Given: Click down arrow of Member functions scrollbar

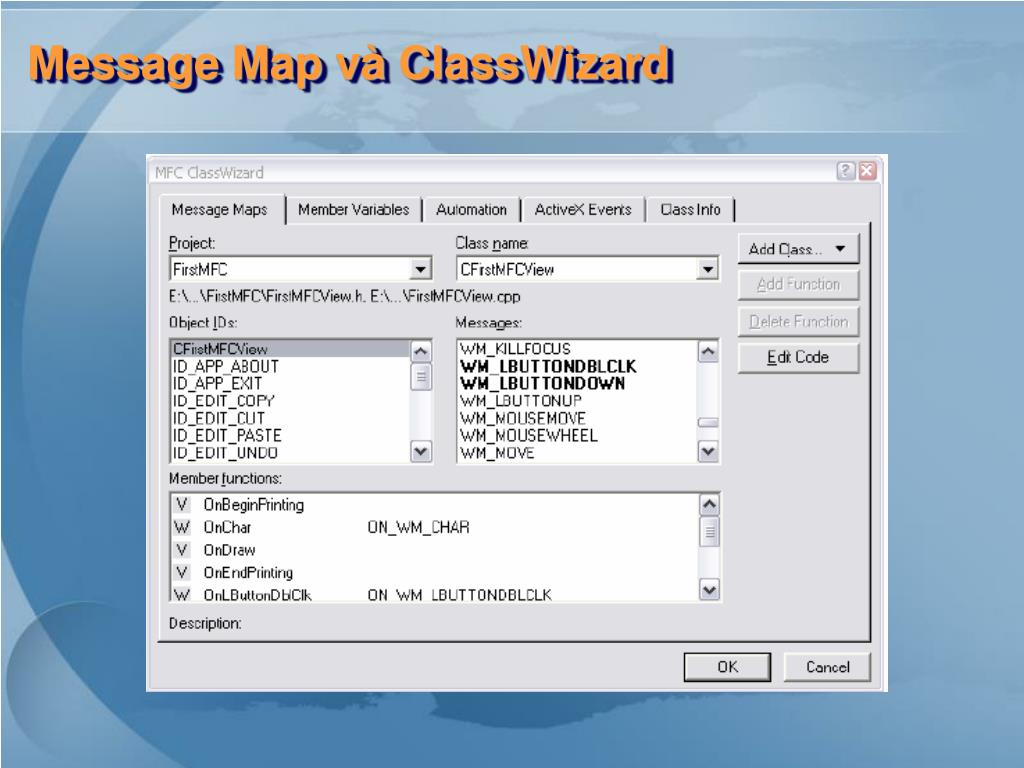Looking at the screenshot, I should (x=709, y=590).
